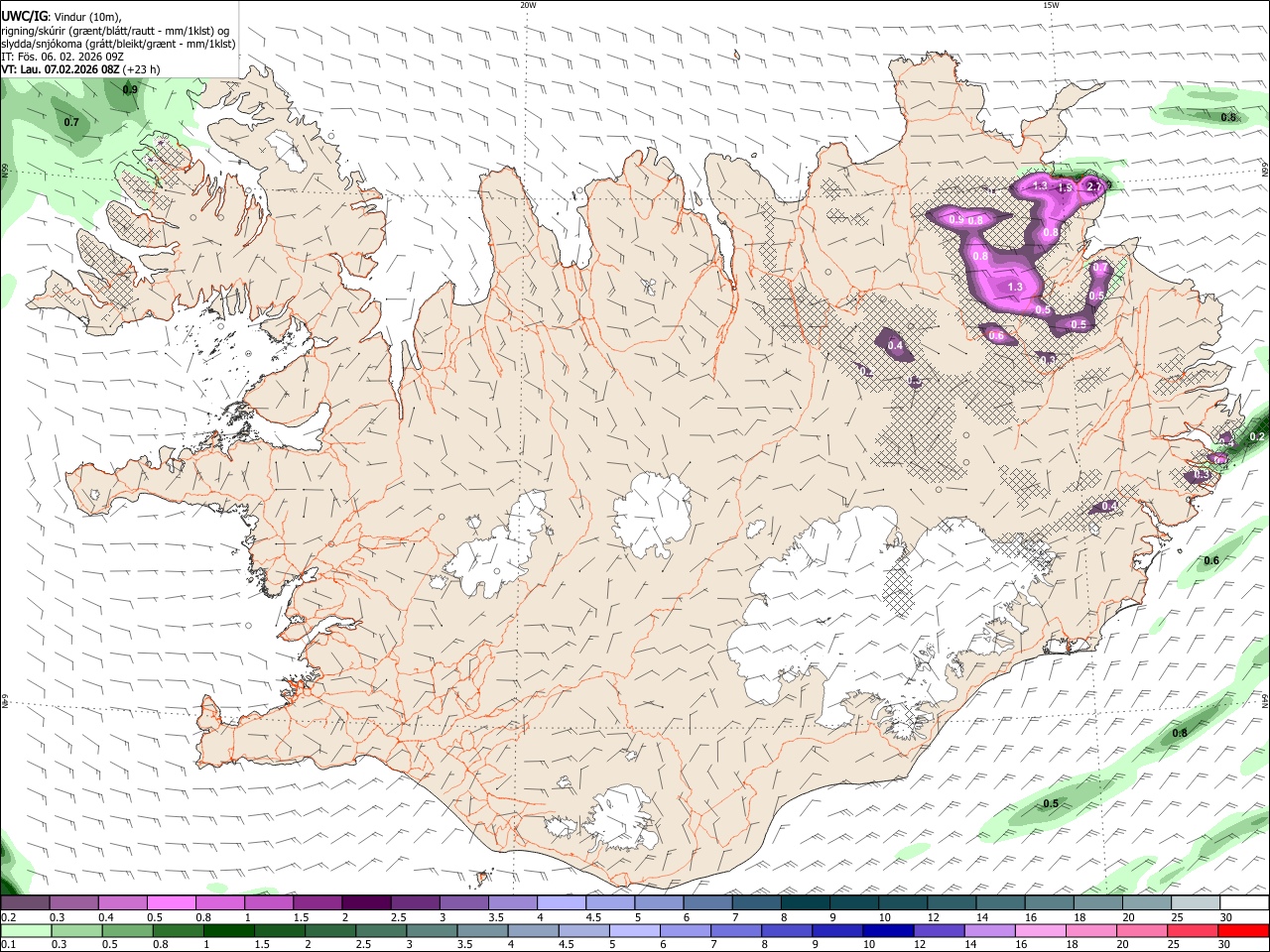Click the darkest green swatch in the rain legend
Image resolution: width=1270 pixels, height=952 pixels.
click(x=229, y=930)
